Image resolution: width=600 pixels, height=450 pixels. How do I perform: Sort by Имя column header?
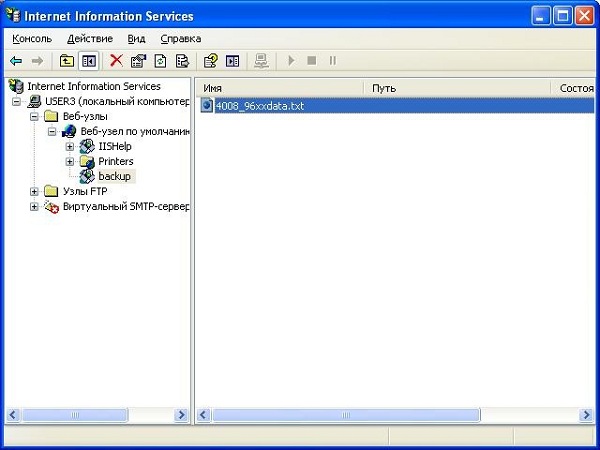coord(280,88)
